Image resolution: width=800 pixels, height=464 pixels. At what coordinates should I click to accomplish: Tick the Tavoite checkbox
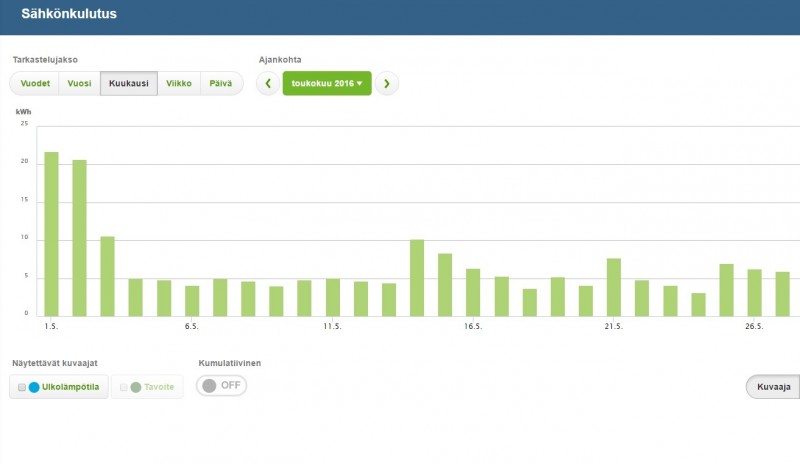tap(124, 387)
